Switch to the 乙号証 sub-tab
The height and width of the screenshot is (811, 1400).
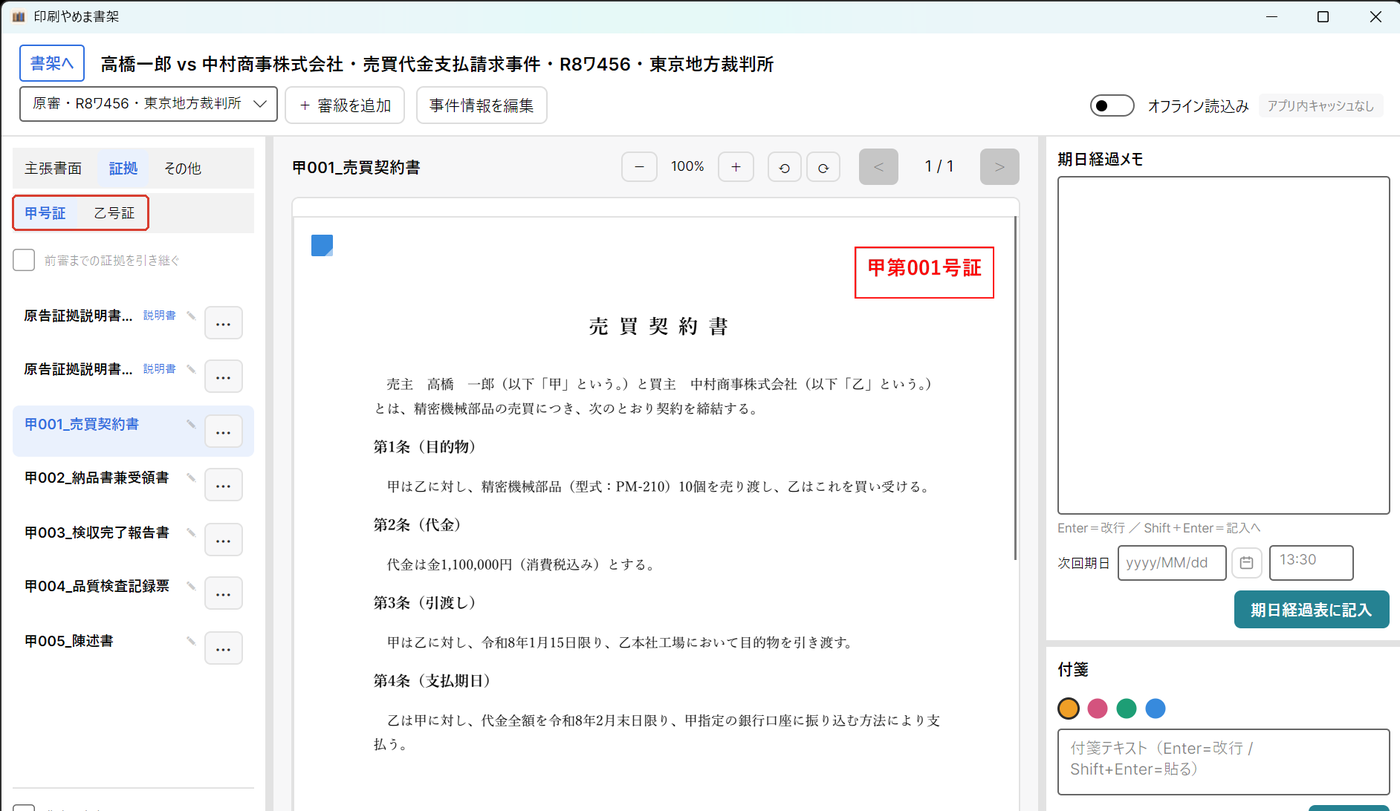[114, 213]
